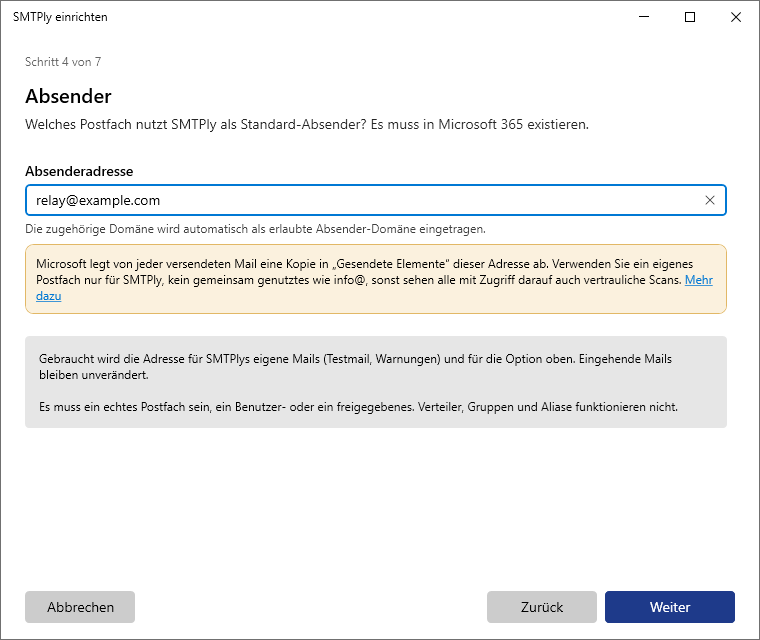Go back with the Zurück button
This screenshot has height=640, width=760.
click(x=542, y=607)
